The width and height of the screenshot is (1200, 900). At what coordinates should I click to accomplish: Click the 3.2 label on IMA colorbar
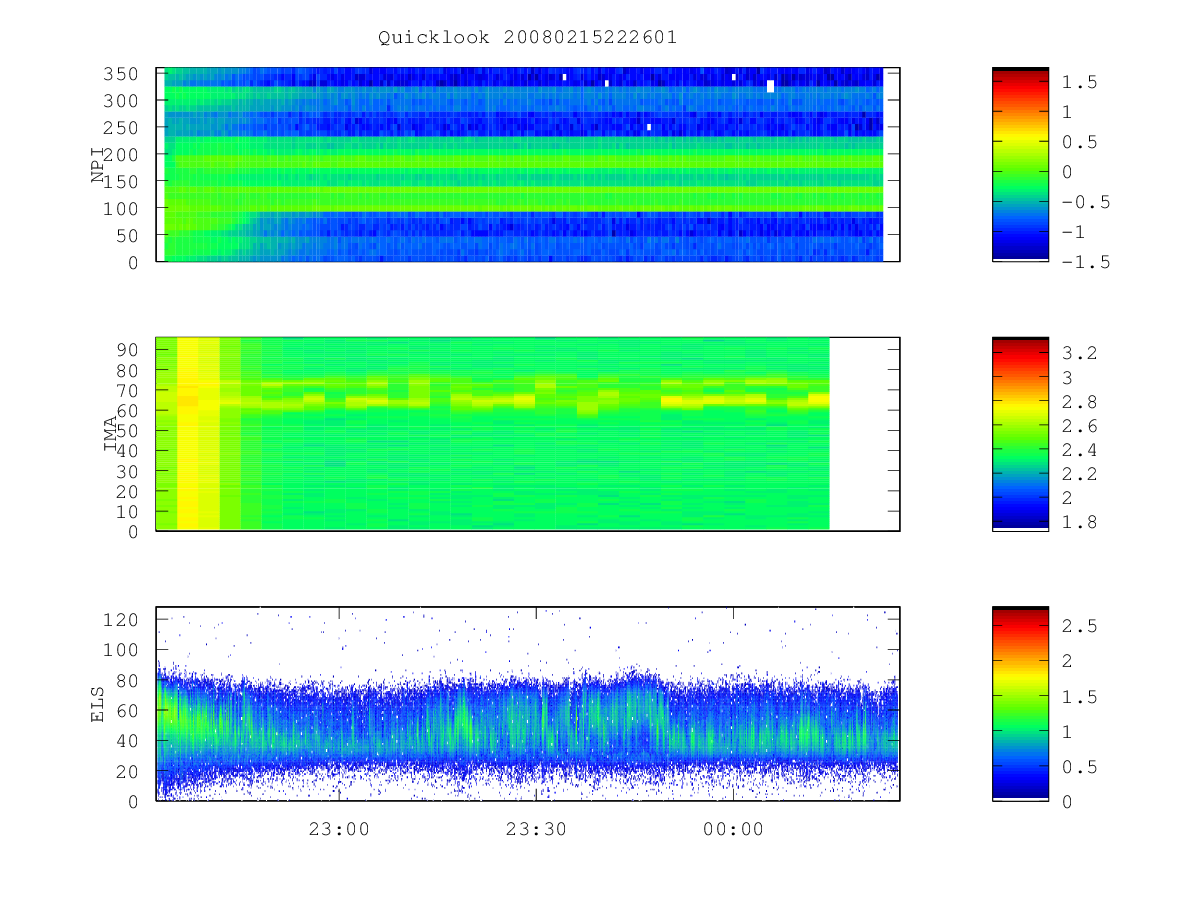1080,352
